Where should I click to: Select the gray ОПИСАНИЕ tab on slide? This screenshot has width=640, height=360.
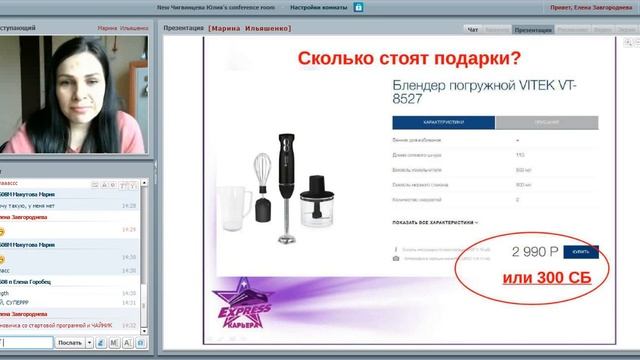[x=547, y=122]
